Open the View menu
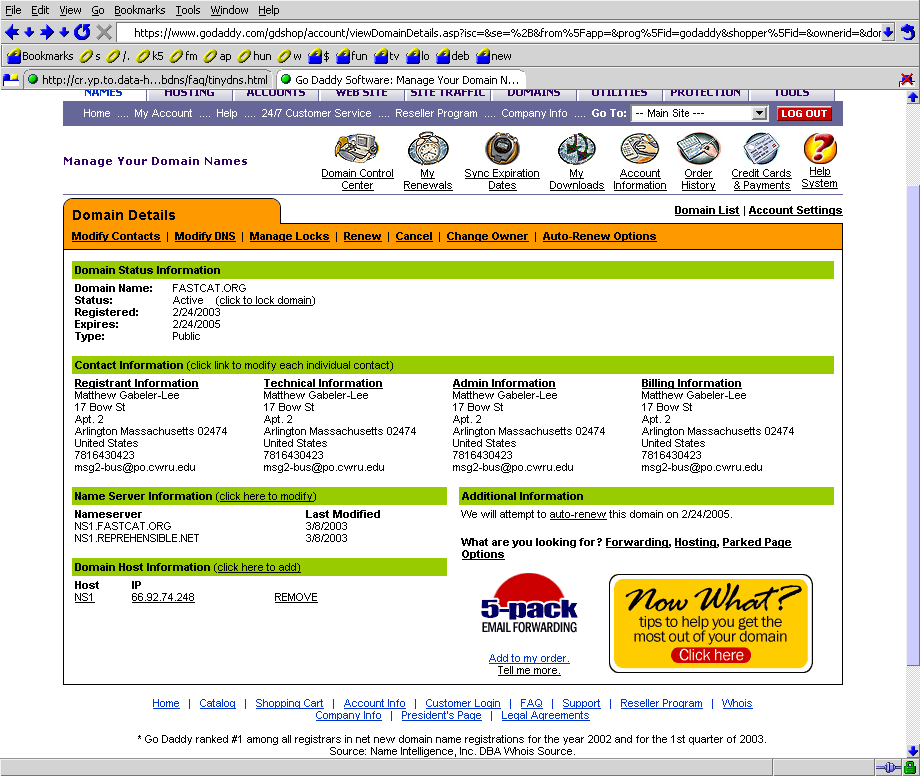 [x=70, y=10]
